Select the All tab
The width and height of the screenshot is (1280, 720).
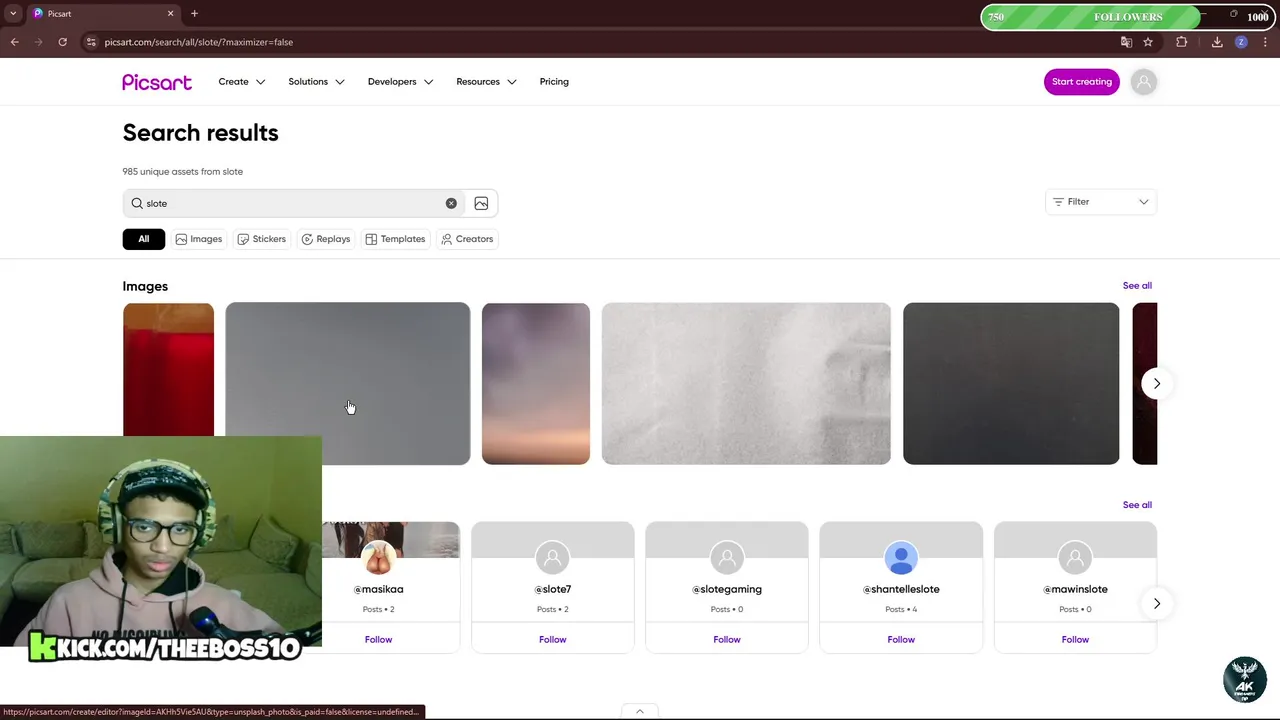pos(144,239)
